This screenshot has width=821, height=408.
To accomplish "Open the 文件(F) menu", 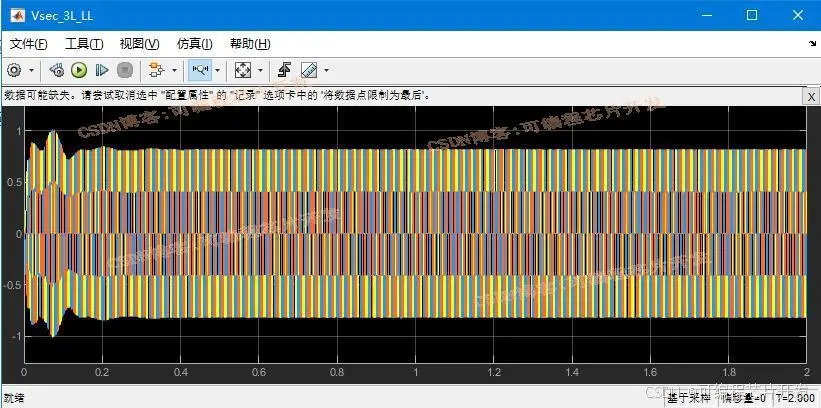I will click(29, 44).
